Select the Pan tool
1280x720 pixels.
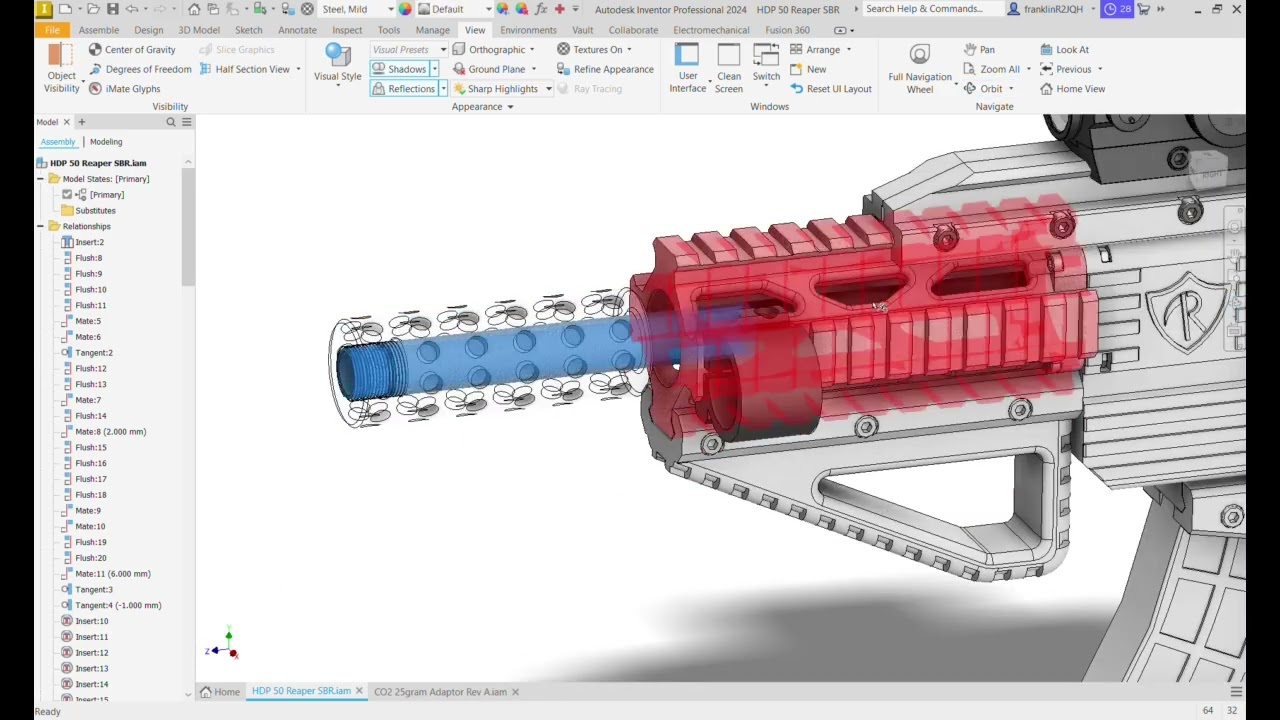(x=979, y=49)
